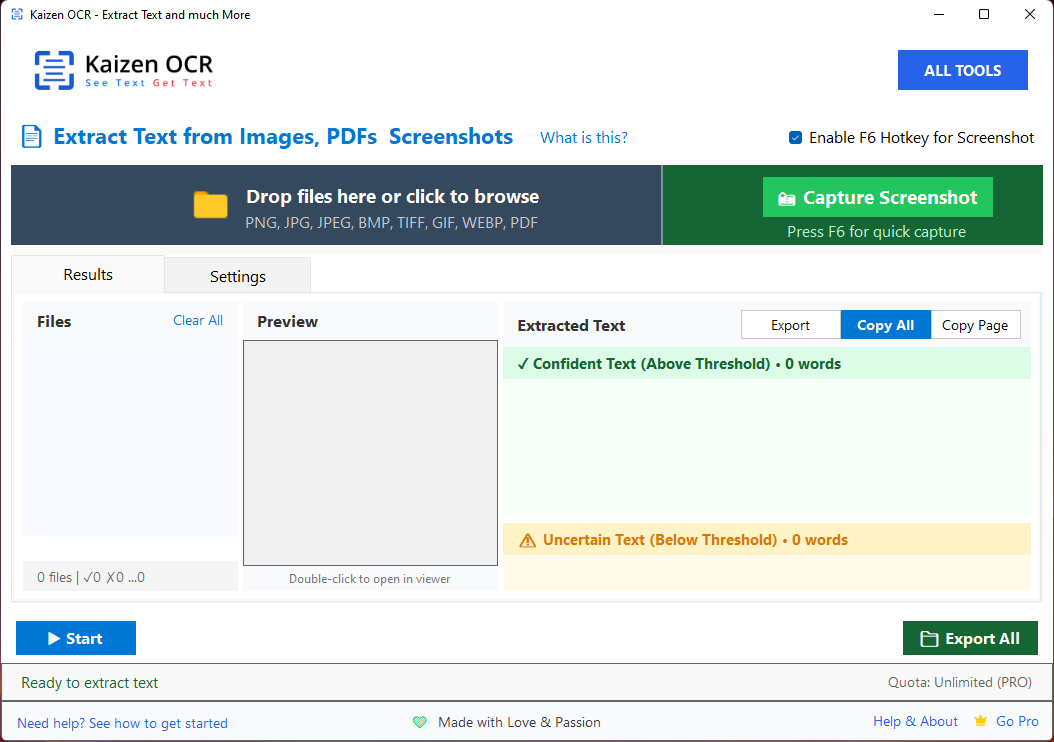Click the empty Preview image area
The width and height of the screenshot is (1054, 742).
click(x=370, y=453)
